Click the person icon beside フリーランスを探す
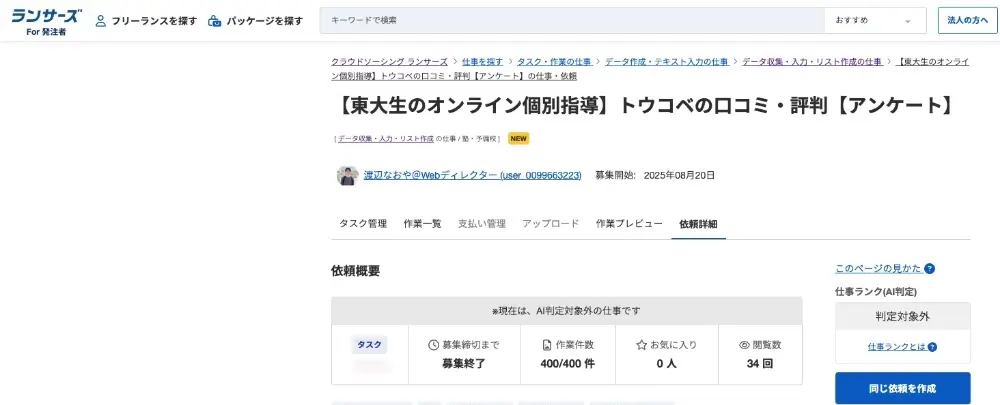1000x405 pixels. [100, 21]
